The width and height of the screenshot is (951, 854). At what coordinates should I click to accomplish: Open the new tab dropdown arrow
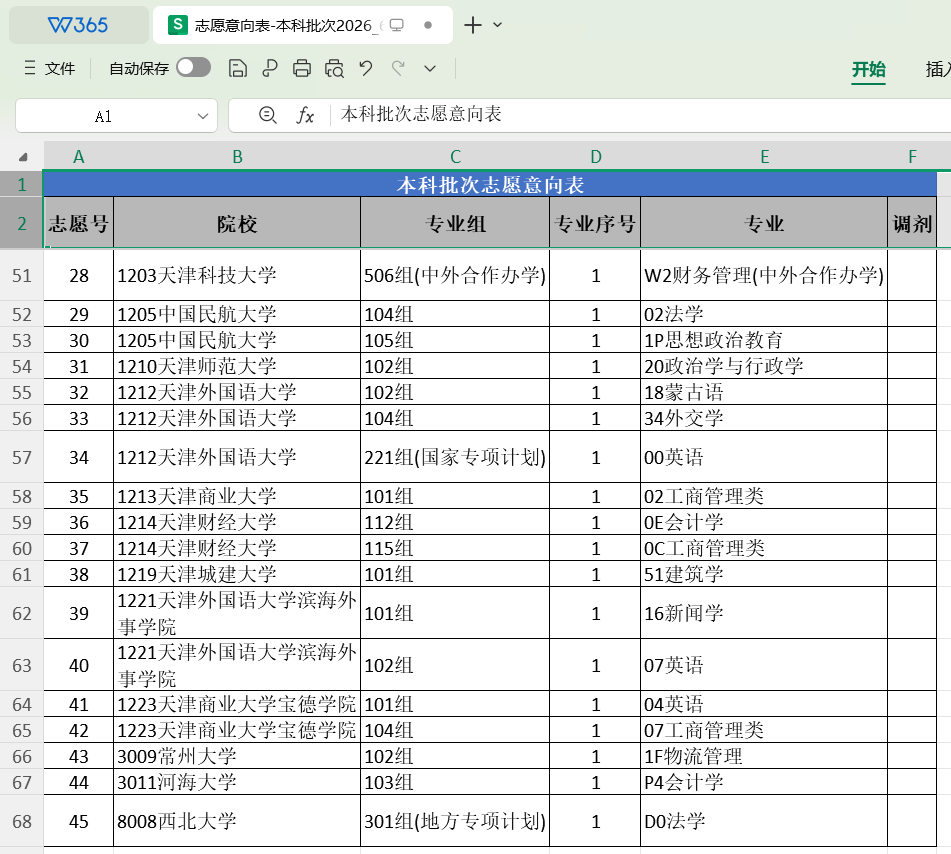coord(497,25)
